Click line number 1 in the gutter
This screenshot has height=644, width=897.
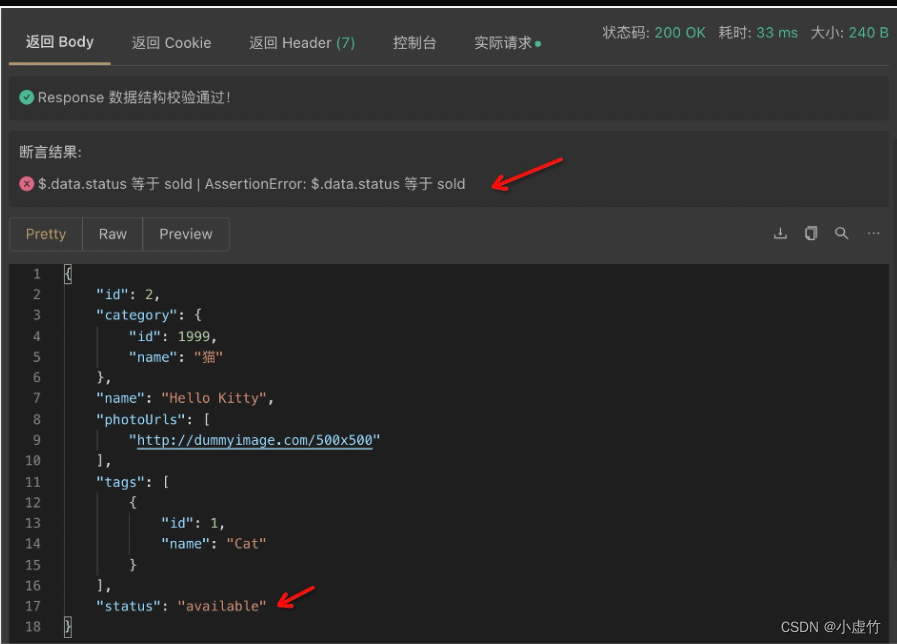coord(37,274)
